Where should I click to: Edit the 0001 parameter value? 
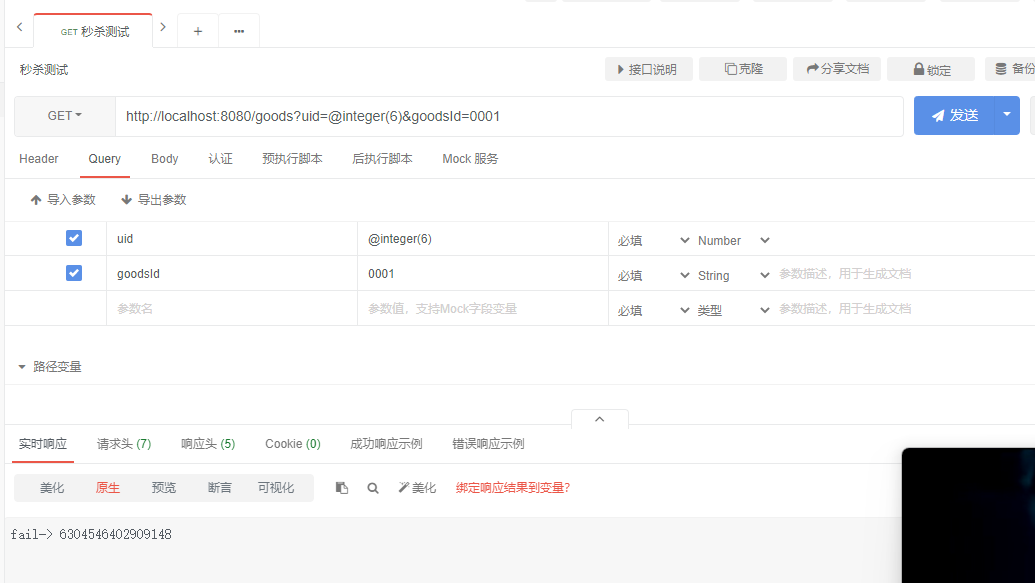(x=483, y=273)
